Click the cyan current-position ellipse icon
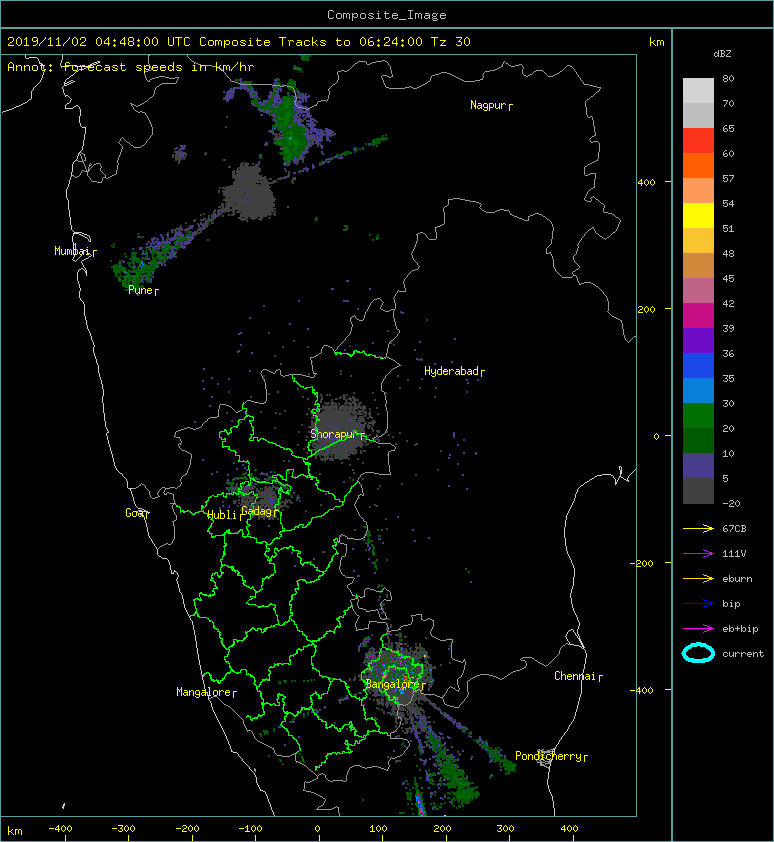This screenshot has height=842, width=774. (x=698, y=653)
